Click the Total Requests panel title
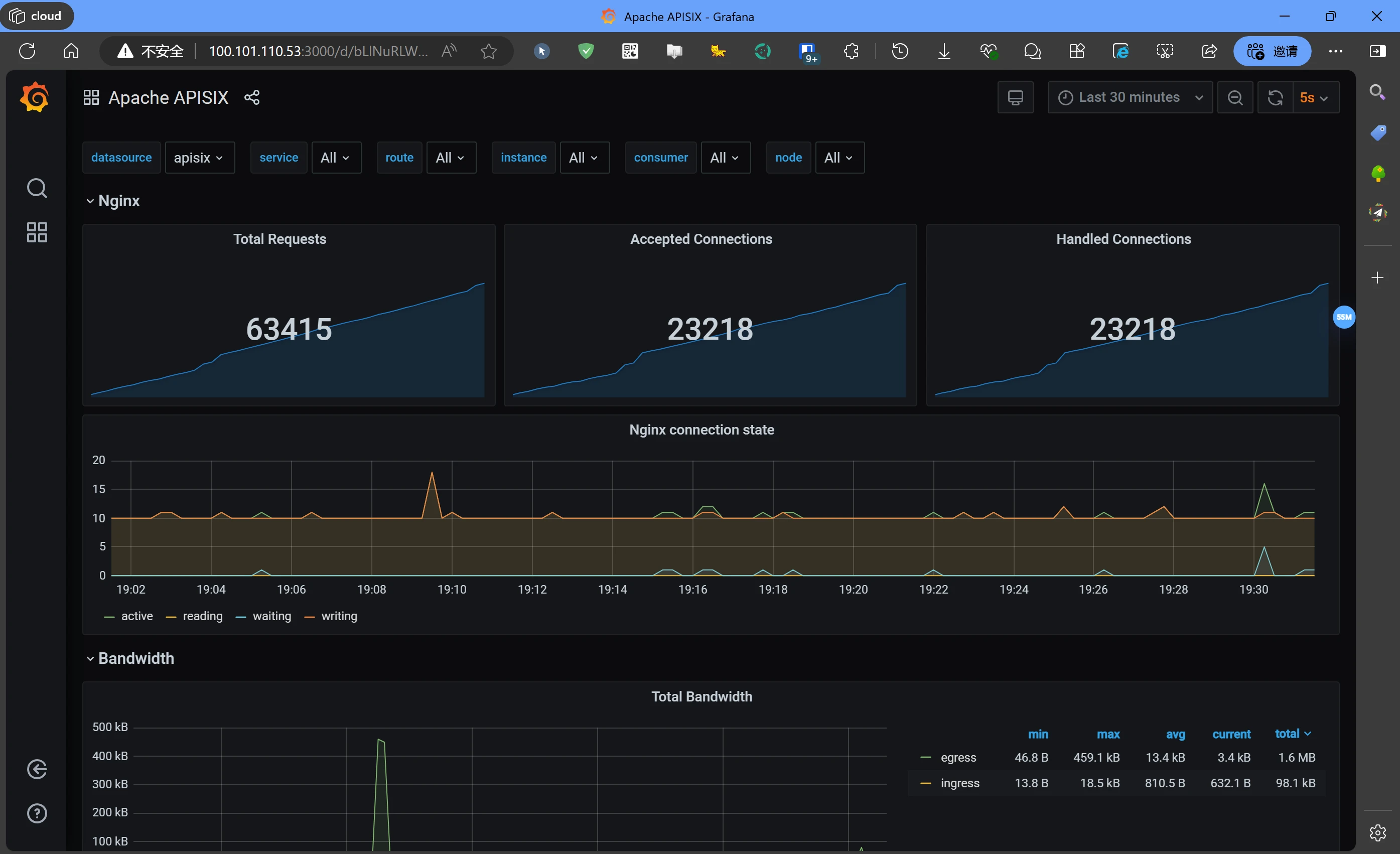Screen dimensions: 1400x854 279,239
